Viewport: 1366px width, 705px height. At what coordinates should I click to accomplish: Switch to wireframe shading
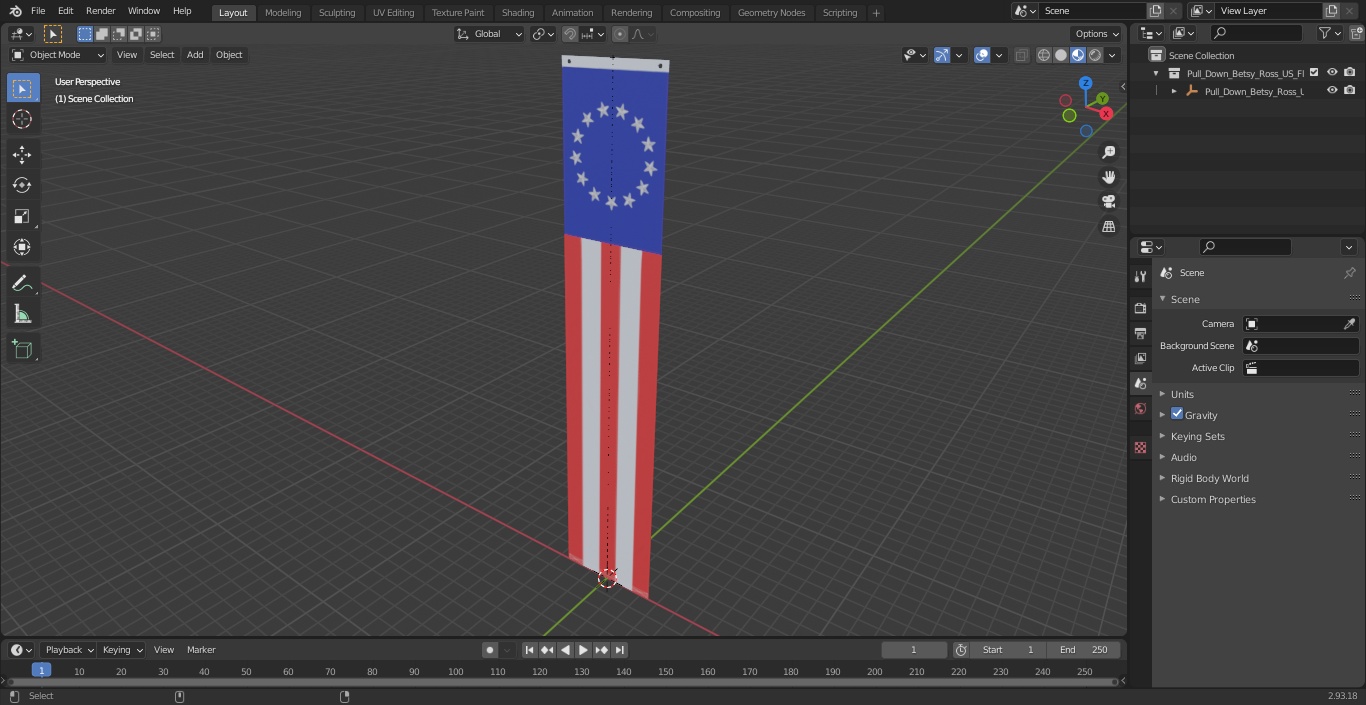click(1044, 55)
